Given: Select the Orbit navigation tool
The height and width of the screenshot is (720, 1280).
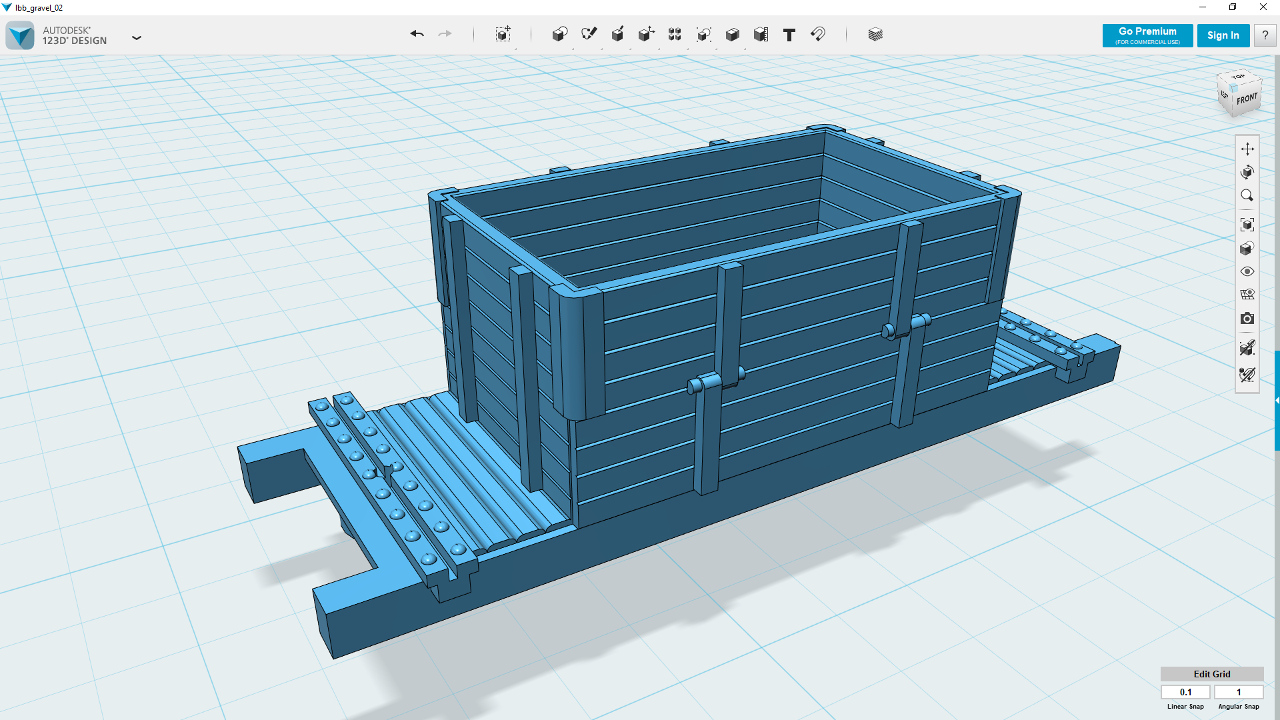Looking at the screenshot, I should (1247, 172).
